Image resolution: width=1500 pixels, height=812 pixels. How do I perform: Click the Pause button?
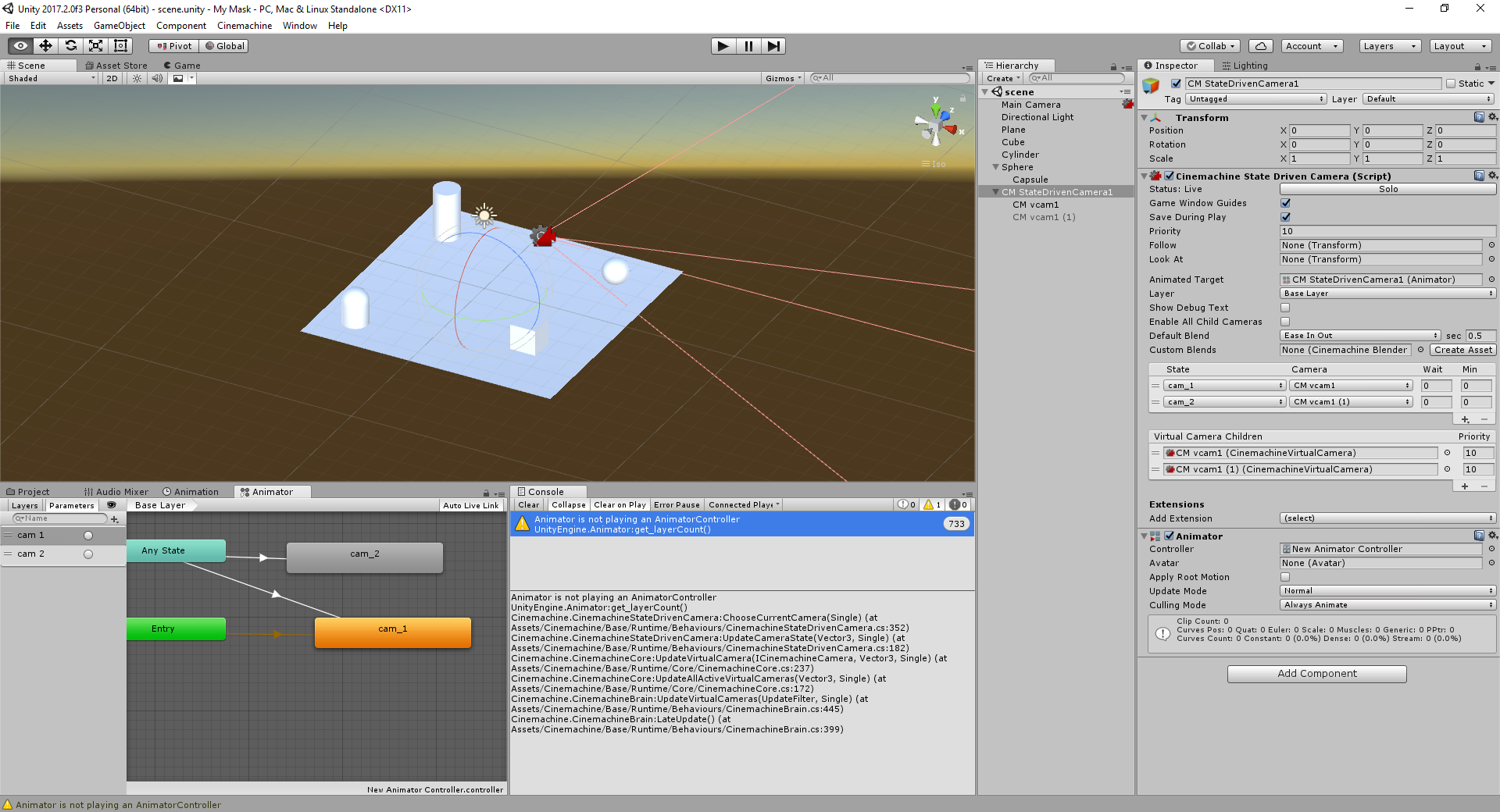click(x=748, y=45)
